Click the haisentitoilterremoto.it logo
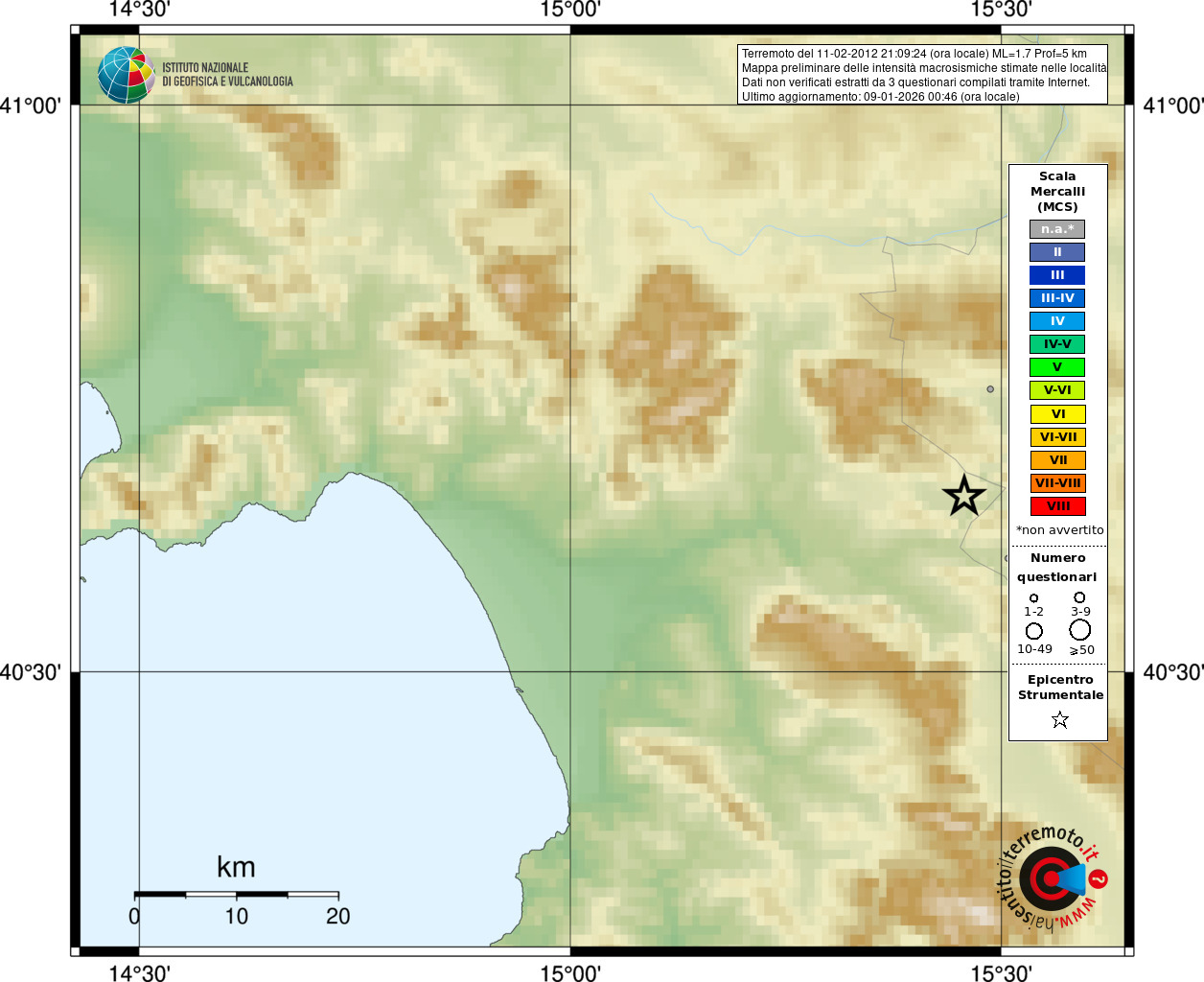The height and width of the screenshot is (982, 1204). [x=1053, y=878]
